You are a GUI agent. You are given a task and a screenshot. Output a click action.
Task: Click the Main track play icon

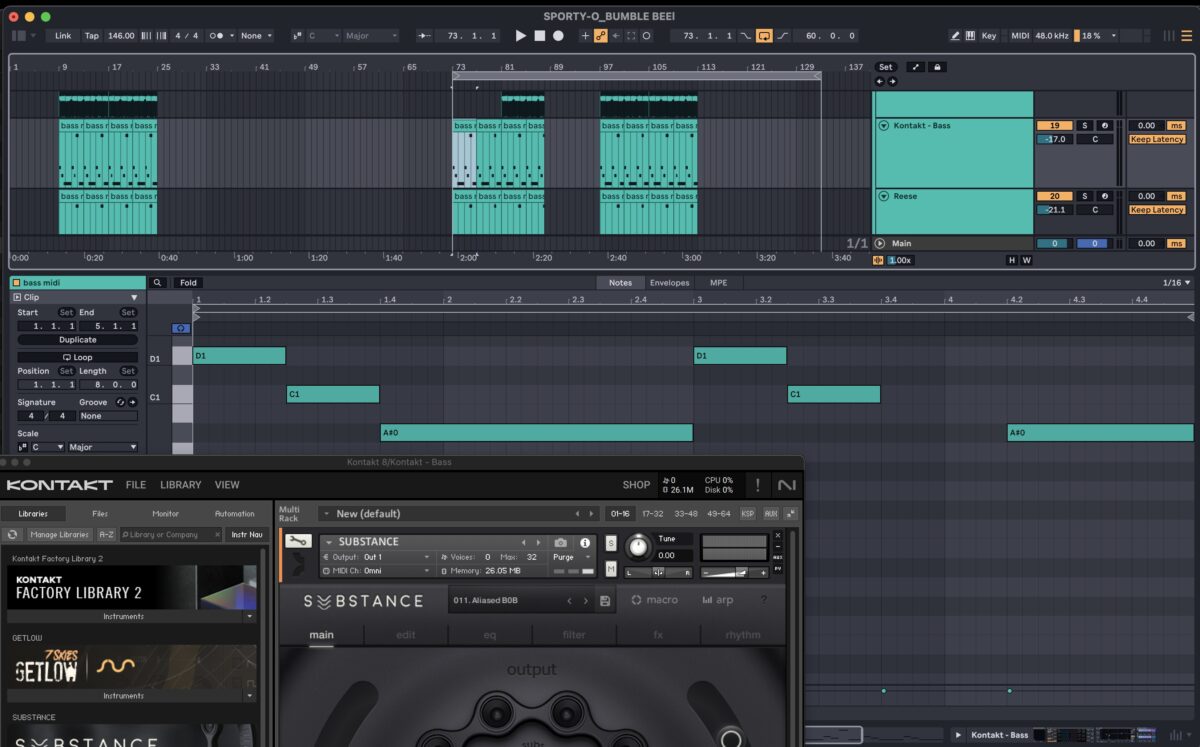pyautogui.click(x=880, y=243)
